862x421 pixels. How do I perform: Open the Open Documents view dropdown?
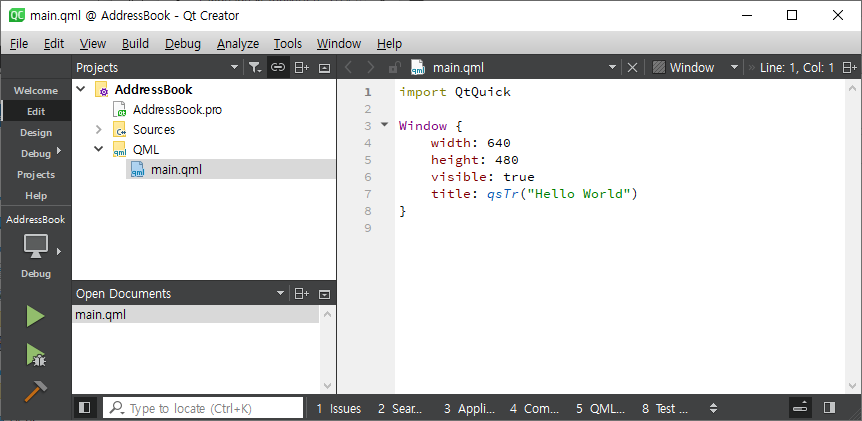click(280, 293)
